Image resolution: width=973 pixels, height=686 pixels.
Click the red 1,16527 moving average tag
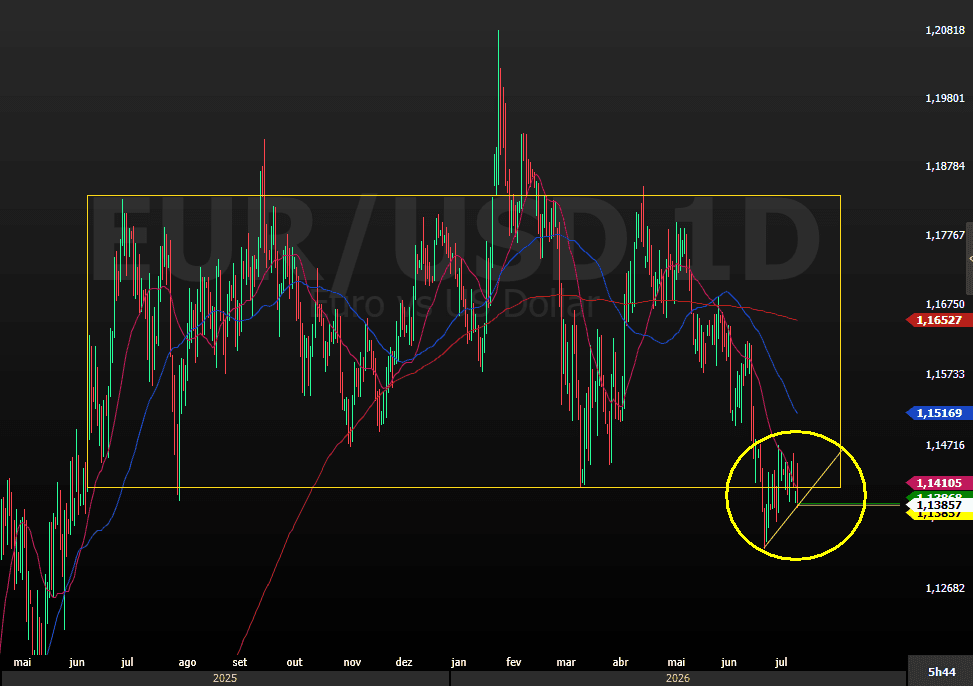(939, 320)
